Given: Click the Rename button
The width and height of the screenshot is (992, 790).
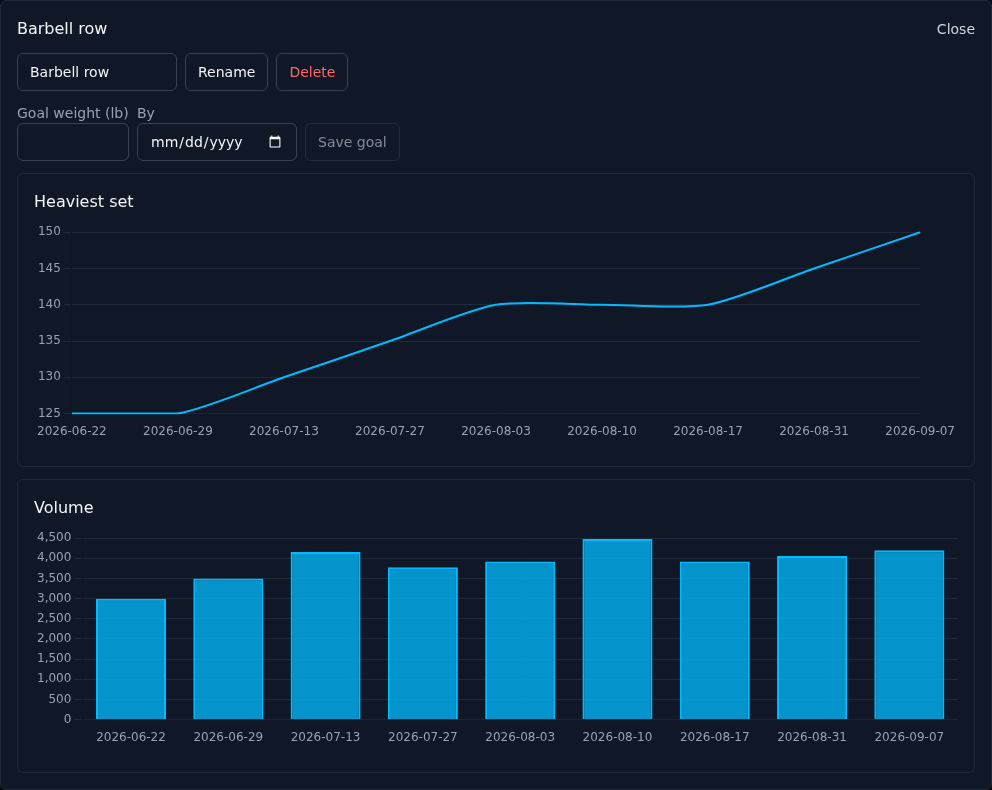Looking at the screenshot, I should pos(226,72).
